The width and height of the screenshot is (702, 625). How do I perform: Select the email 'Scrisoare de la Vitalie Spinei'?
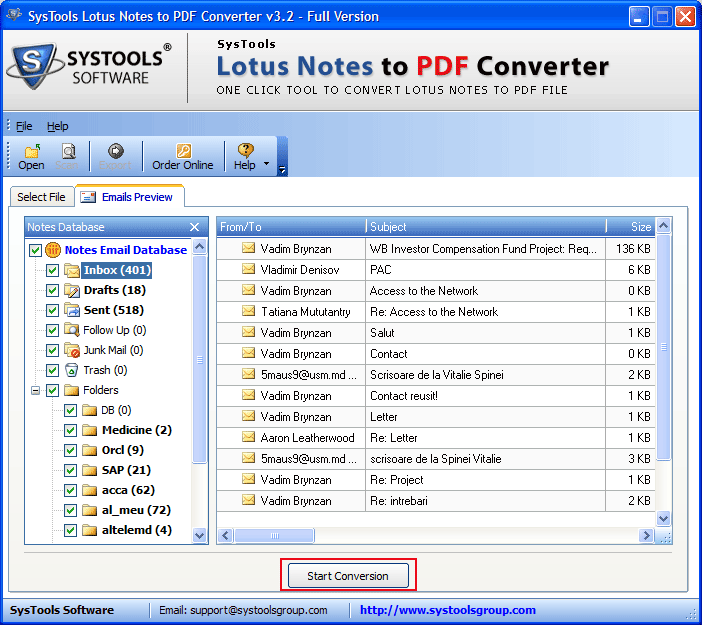[436, 375]
